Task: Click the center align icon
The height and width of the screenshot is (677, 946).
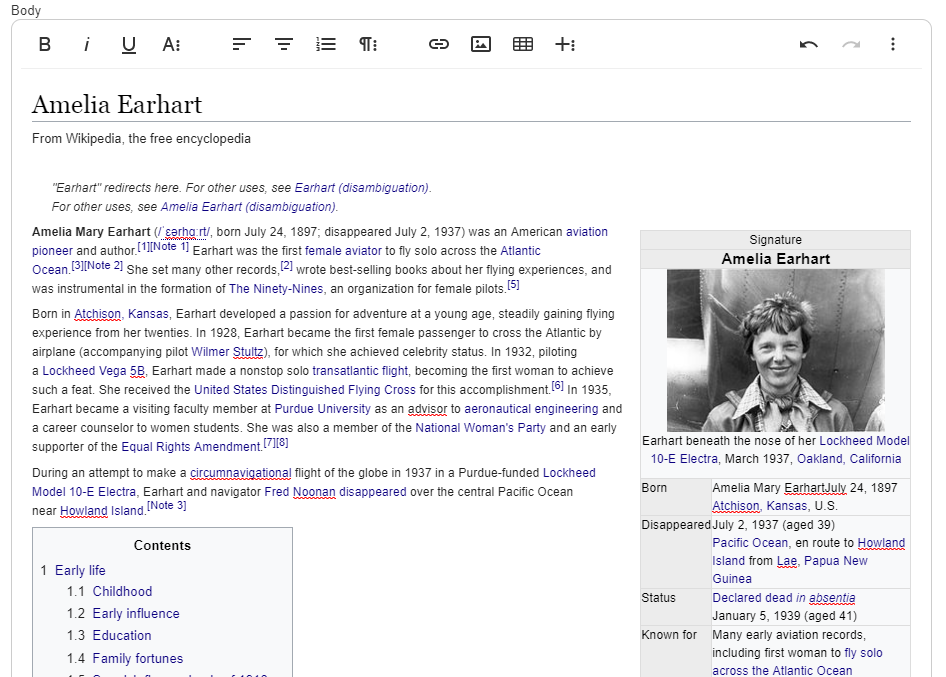Action: (284, 44)
